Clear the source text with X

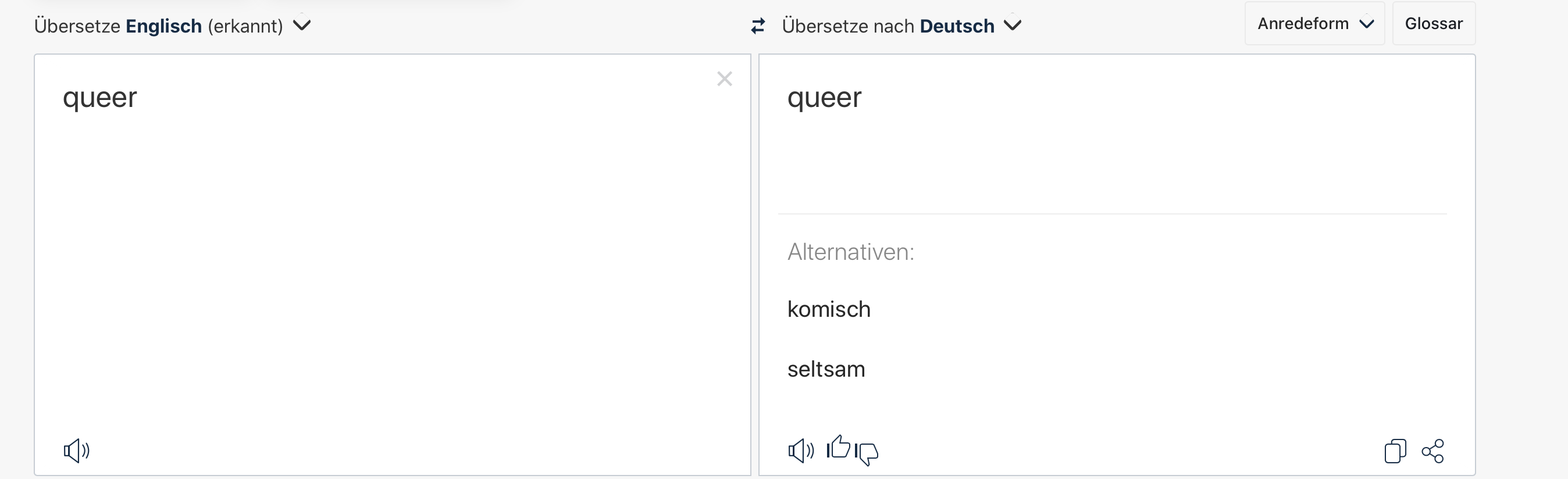click(724, 78)
